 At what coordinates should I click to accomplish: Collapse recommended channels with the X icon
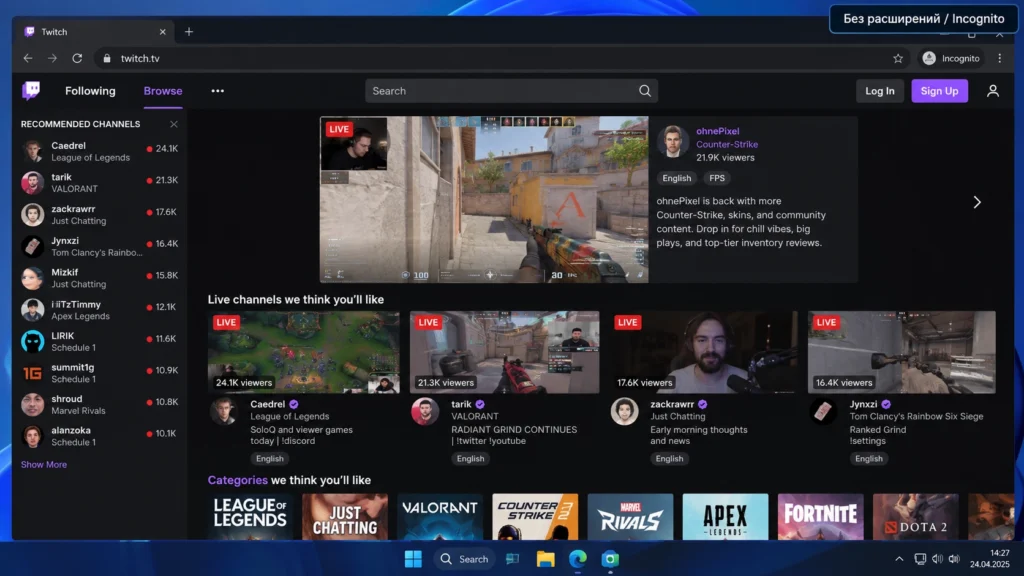click(x=174, y=124)
